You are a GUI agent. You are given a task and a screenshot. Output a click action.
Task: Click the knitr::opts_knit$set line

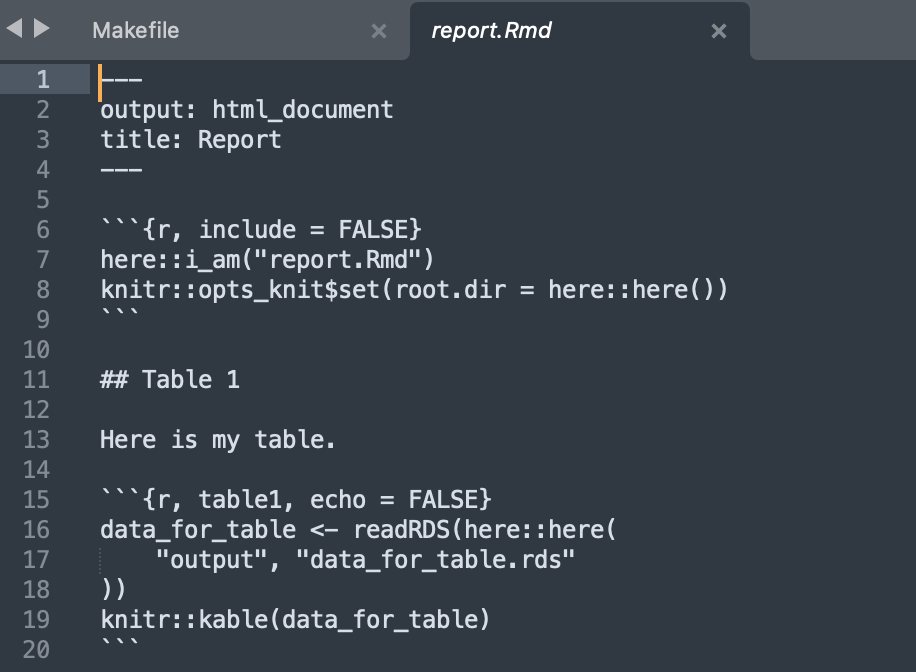click(x=413, y=289)
